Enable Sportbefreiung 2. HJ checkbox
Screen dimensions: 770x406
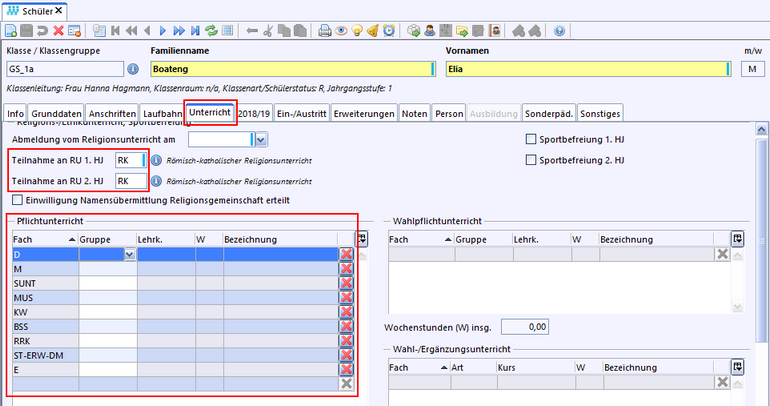coord(532,160)
